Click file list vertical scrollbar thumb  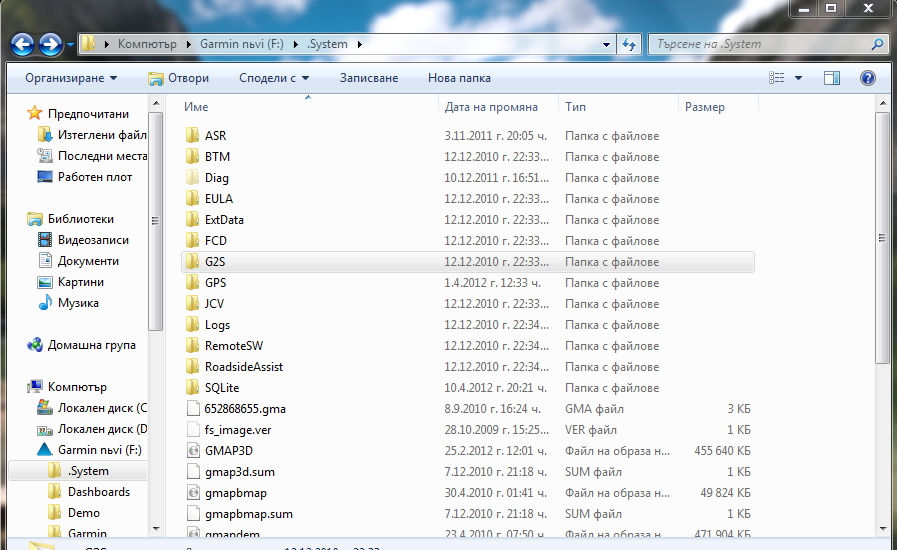883,238
